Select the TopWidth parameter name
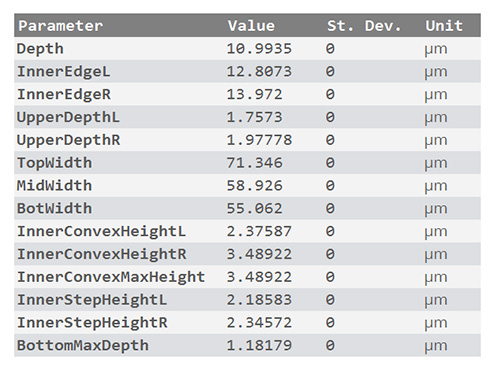 54,163
